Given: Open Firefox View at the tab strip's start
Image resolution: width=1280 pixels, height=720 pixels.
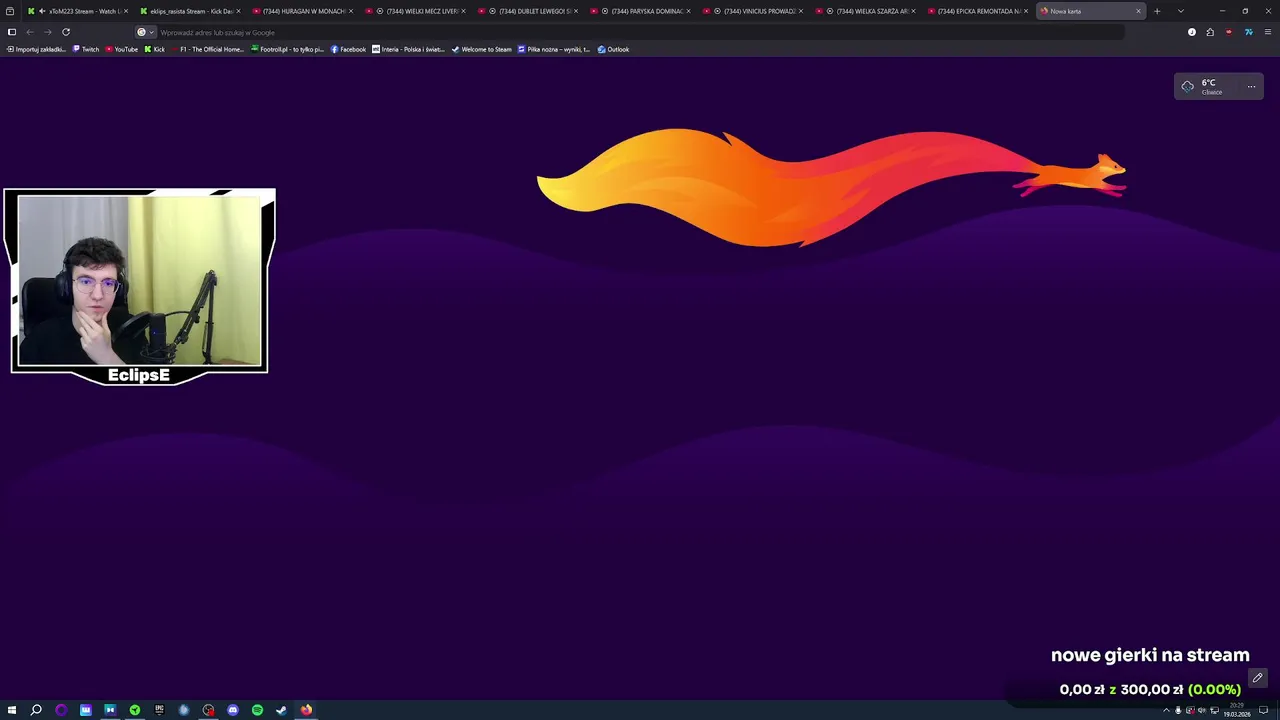Looking at the screenshot, I should pos(10,11).
